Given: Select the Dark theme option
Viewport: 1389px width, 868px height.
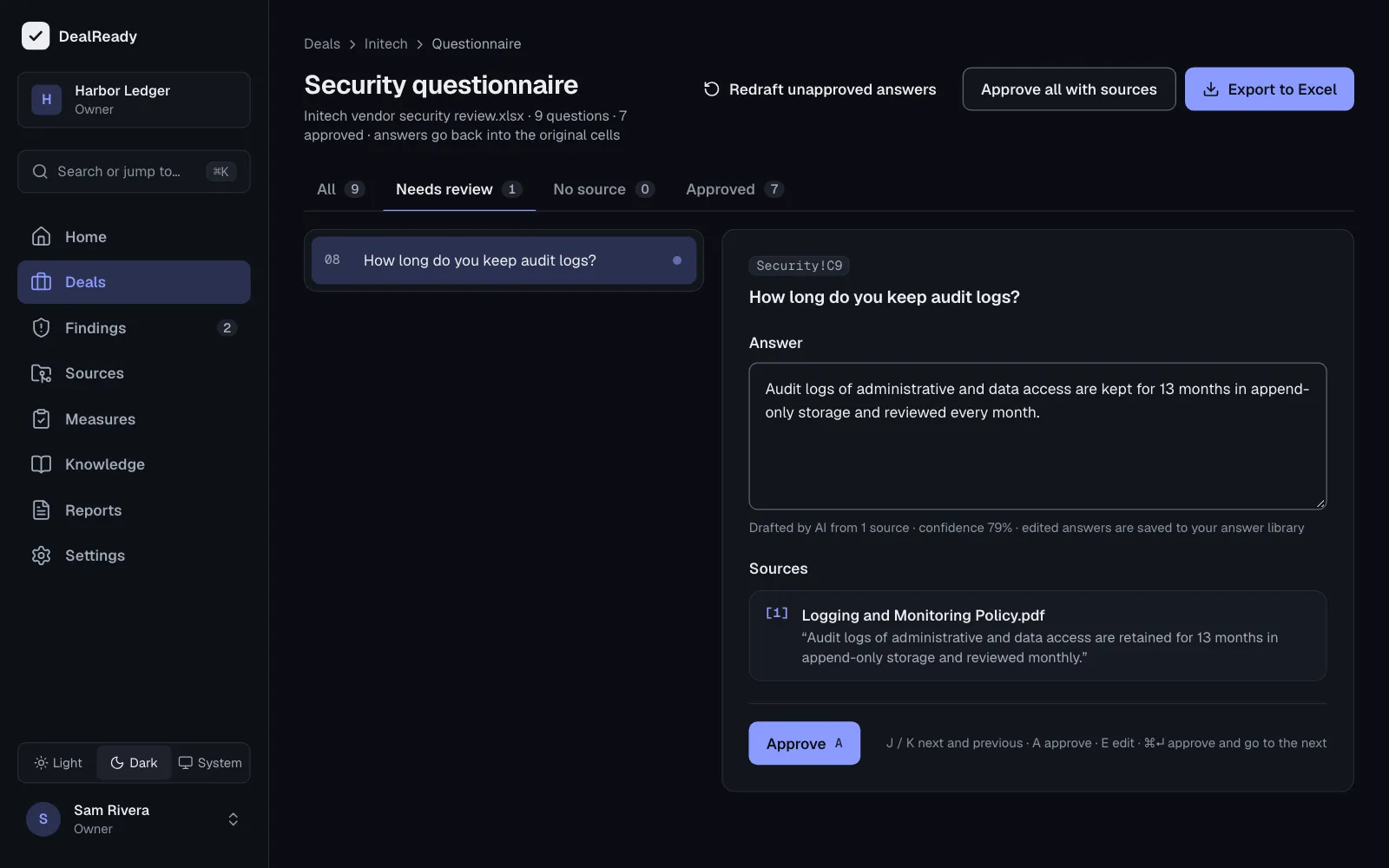Looking at the screenshot, I should pyautogui.click(x=134, y=763).
